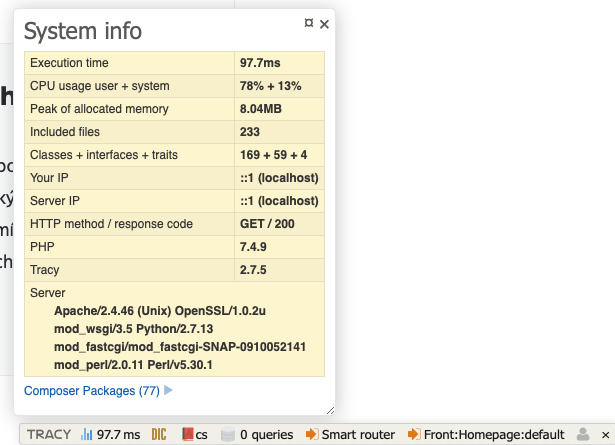Click the CPU usage user + system label
The image size is (615, 445).
point(100,86)
